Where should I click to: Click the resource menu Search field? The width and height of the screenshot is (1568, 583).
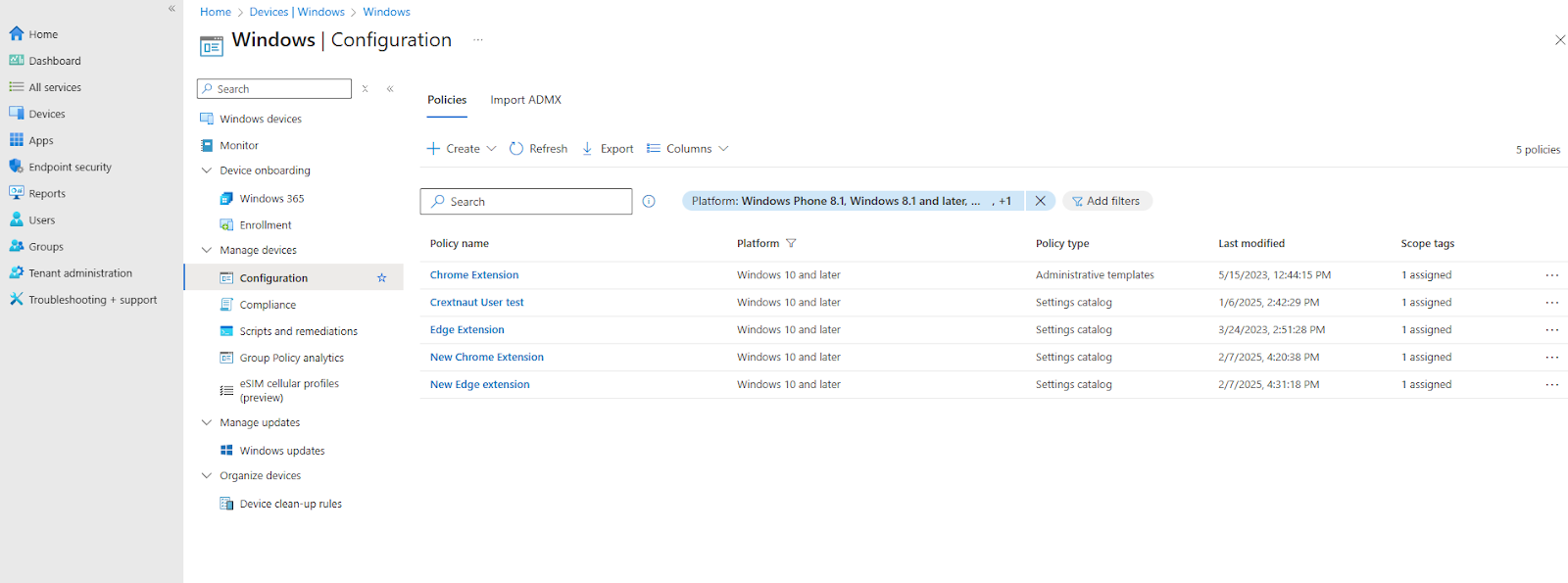pyautogui.click(x=274, y=88)
